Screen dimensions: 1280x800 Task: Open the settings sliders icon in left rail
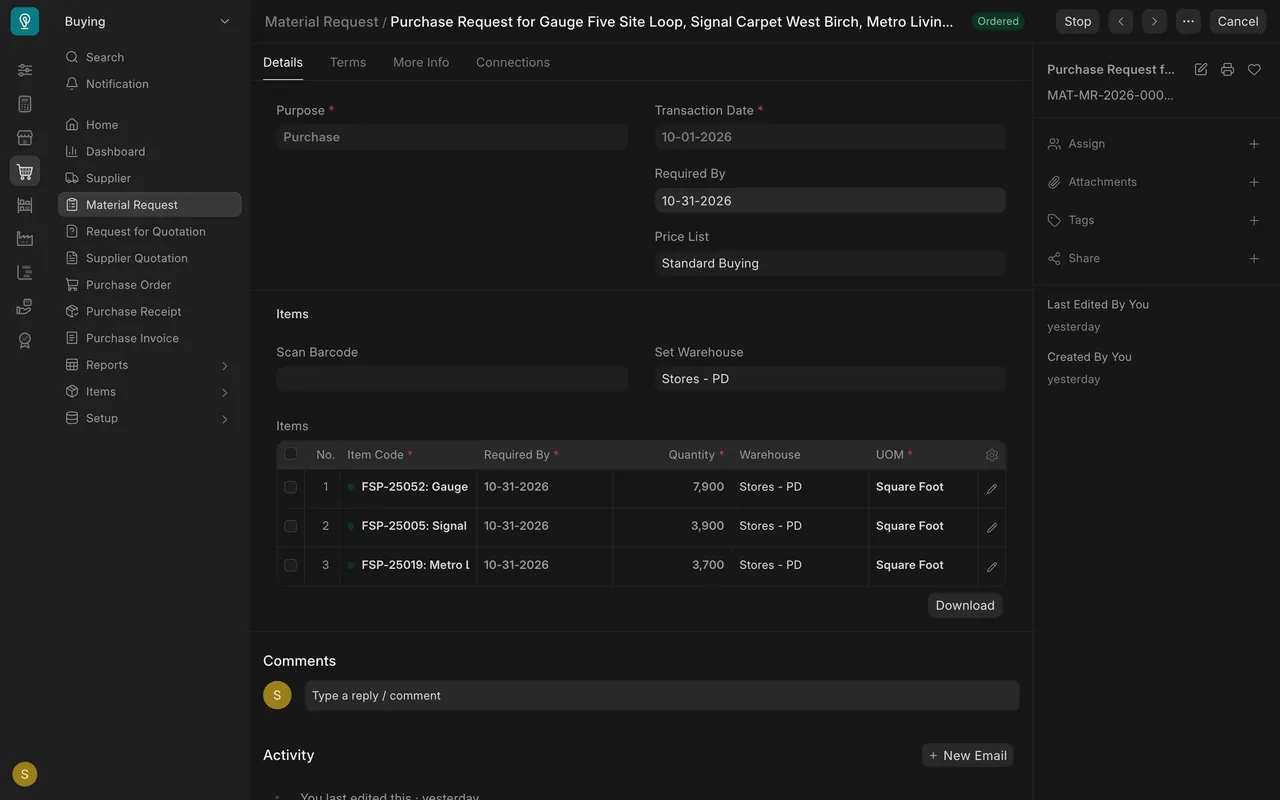point(25,70)
